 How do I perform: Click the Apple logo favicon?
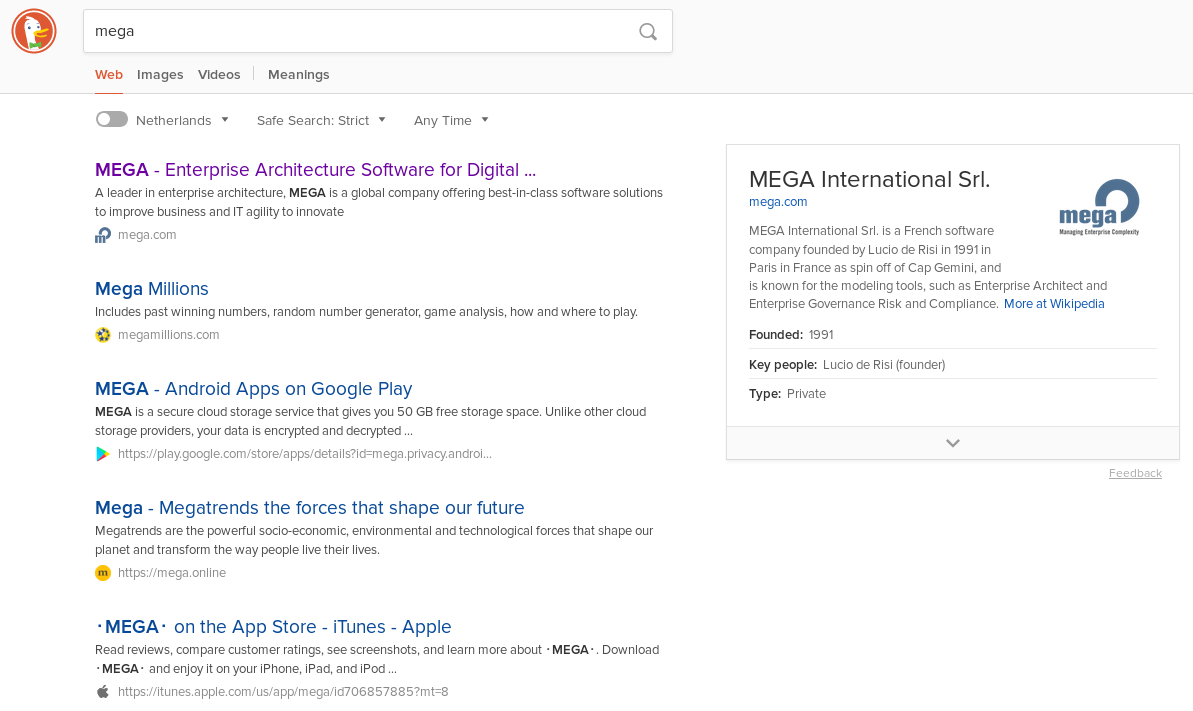coord(103,692)
